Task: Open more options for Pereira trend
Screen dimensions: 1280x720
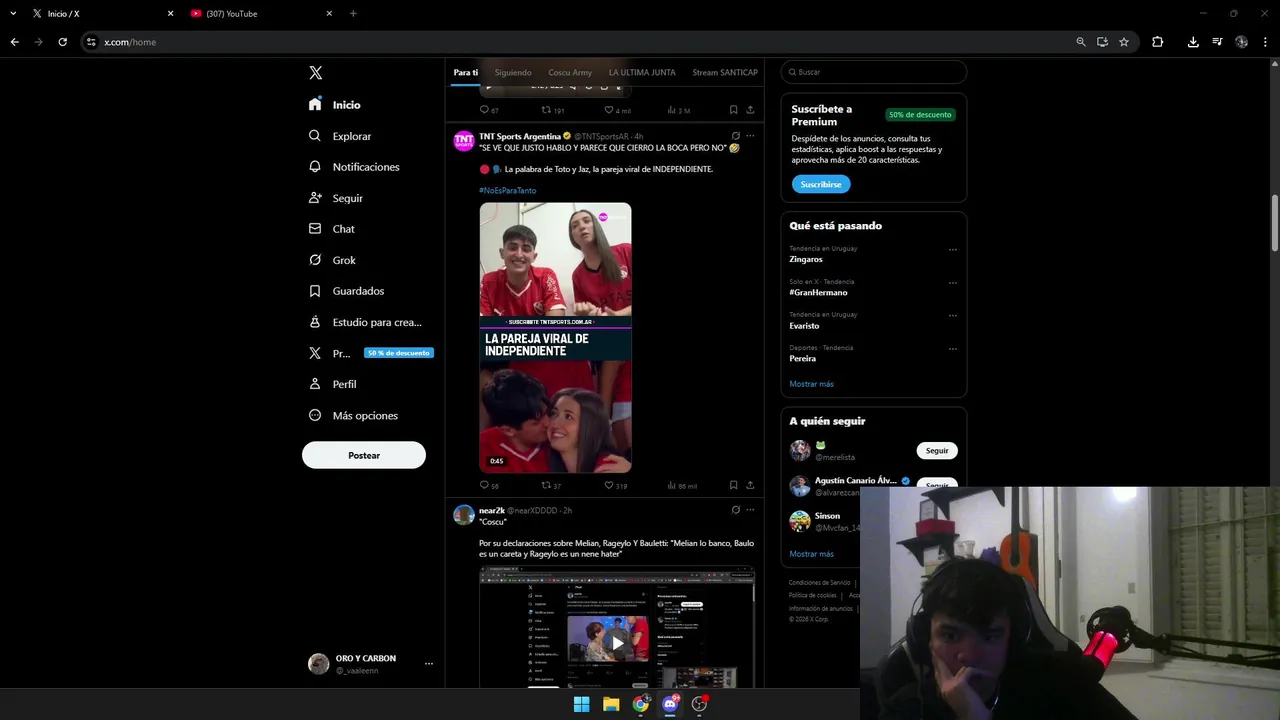Action: [x=952, y=349]
